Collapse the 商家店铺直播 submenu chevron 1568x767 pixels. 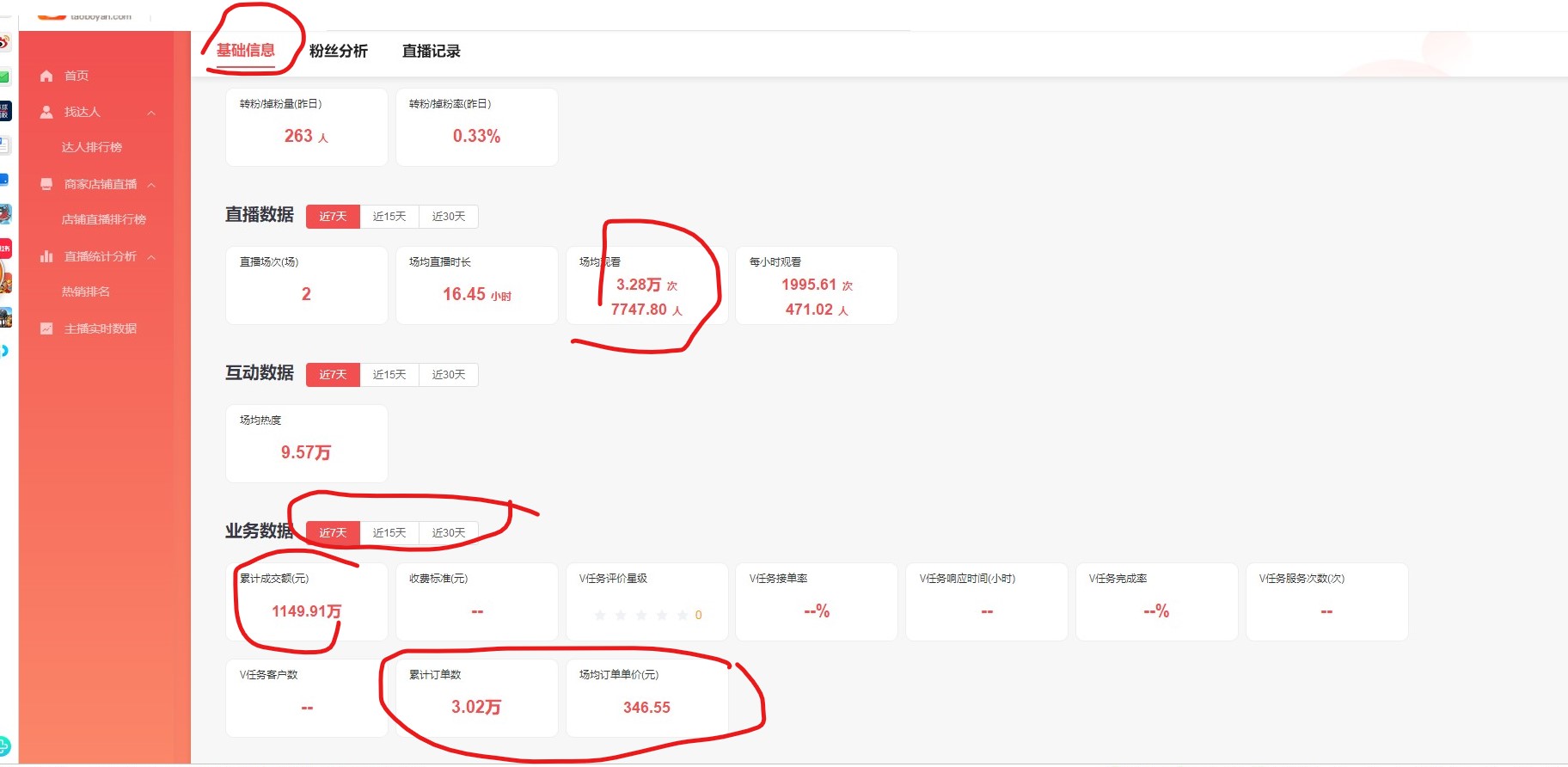coord(151,185)
